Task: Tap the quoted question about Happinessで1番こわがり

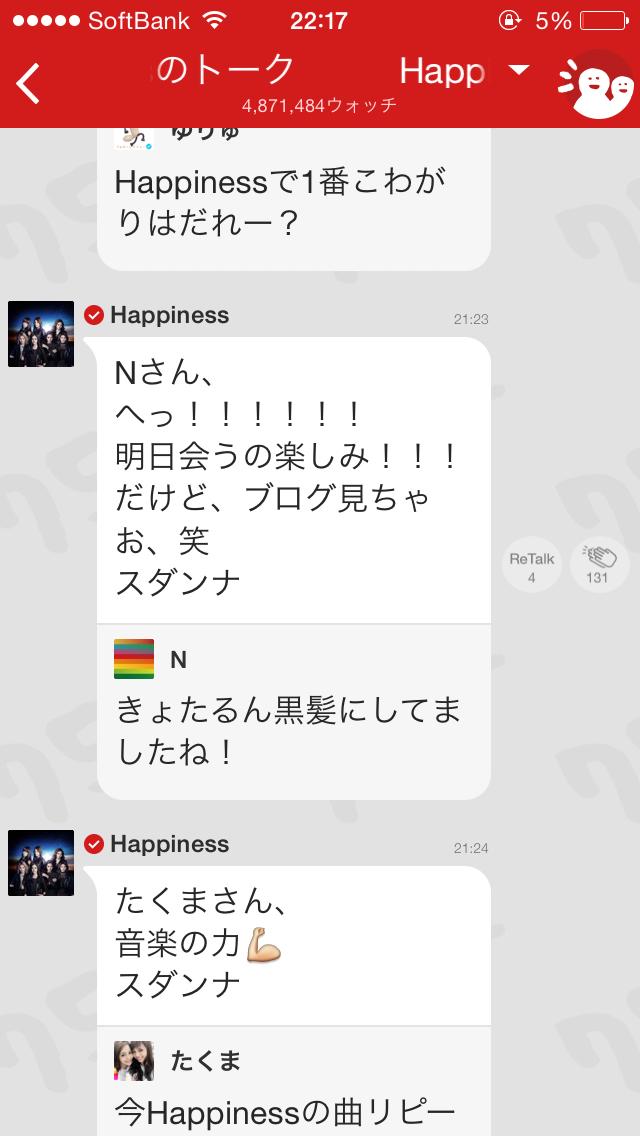Action: tap(294, 199)
